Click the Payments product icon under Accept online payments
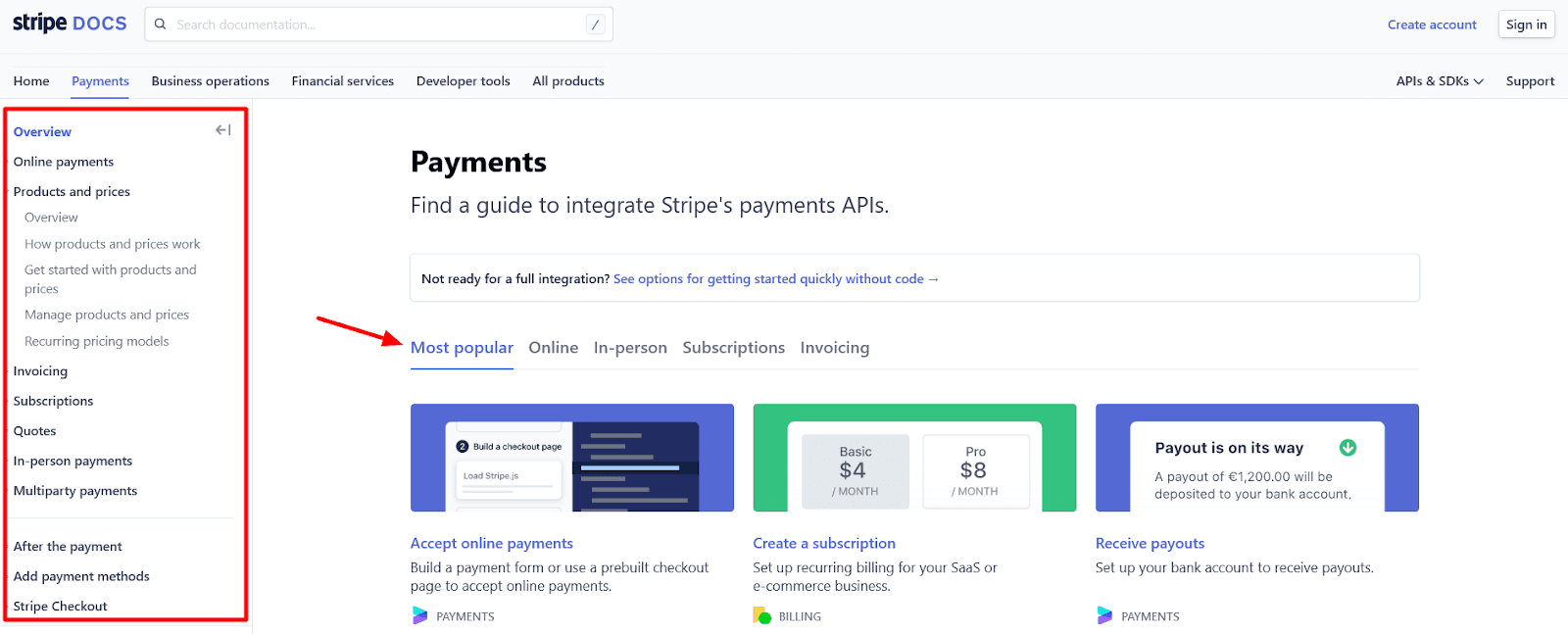This screenshot has width=1568, height=634. pyautogui.click(x=420, y=615)
